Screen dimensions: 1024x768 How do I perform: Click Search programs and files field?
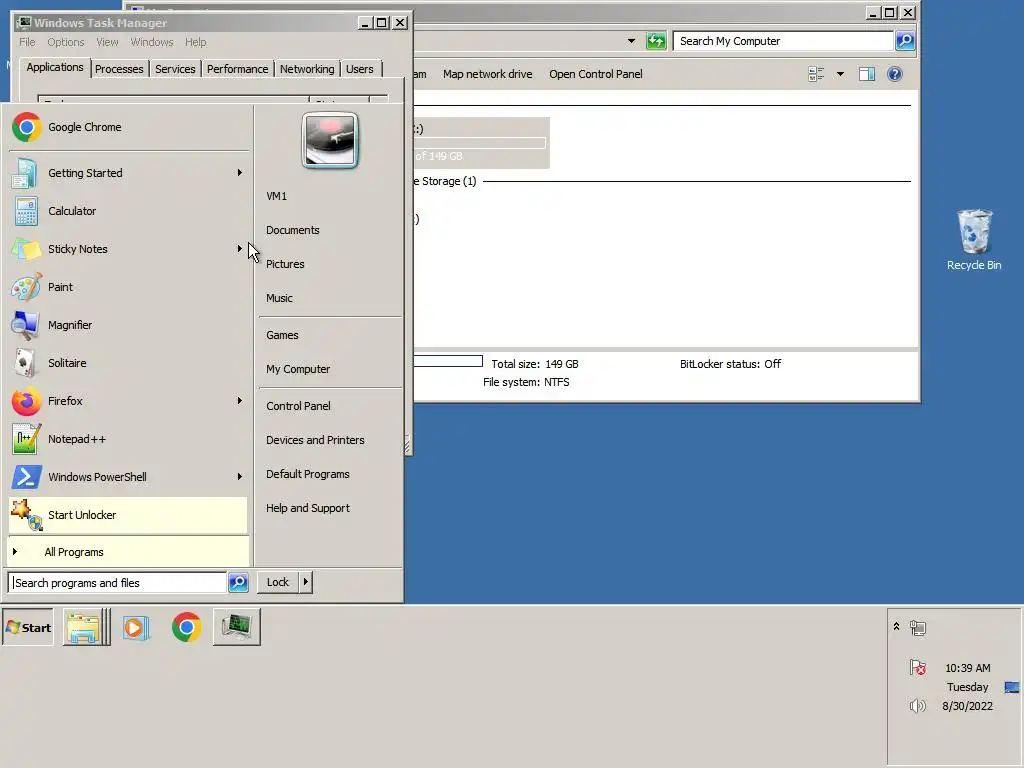click(x=118, y=583)
